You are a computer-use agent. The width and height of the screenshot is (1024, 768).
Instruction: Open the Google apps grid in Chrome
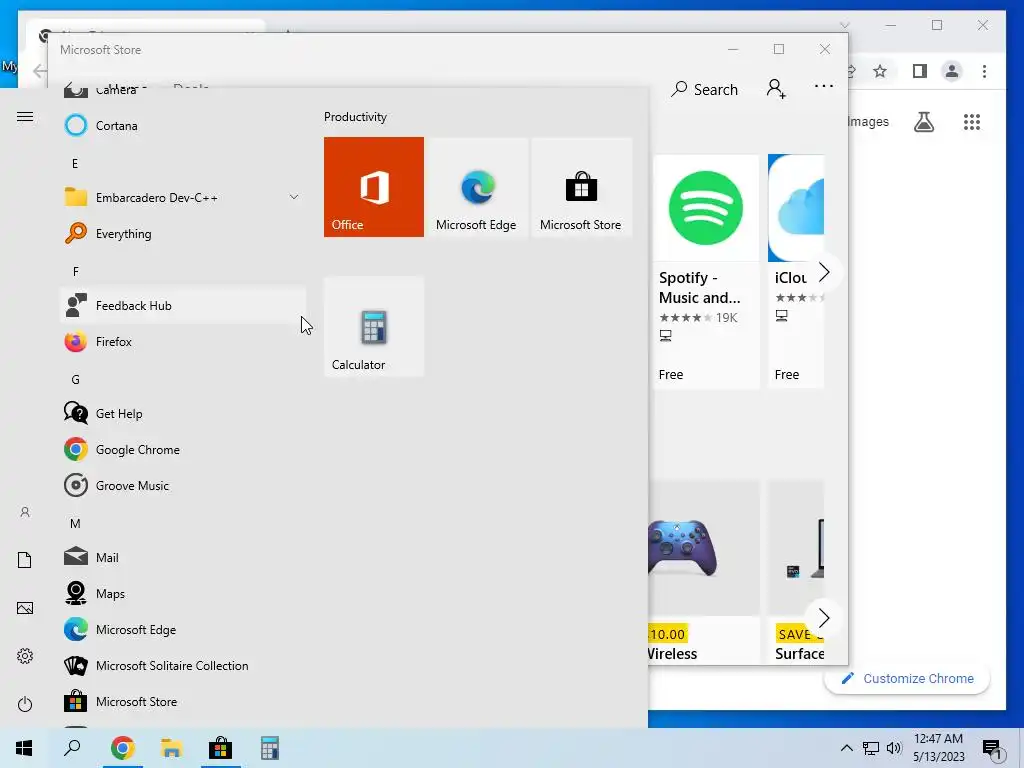click(972, 121)
